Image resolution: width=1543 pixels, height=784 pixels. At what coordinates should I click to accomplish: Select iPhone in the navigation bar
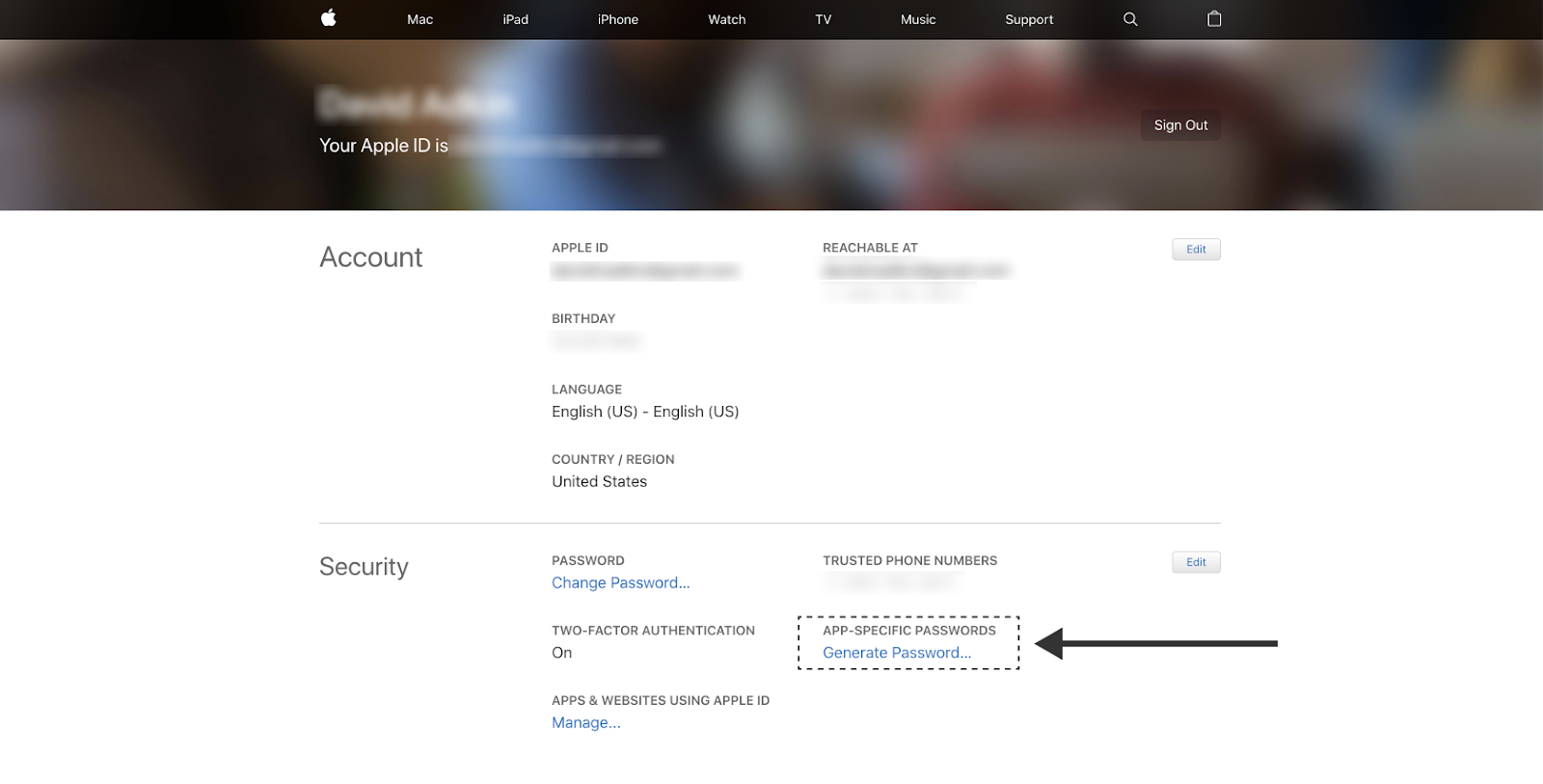point(617,19)
